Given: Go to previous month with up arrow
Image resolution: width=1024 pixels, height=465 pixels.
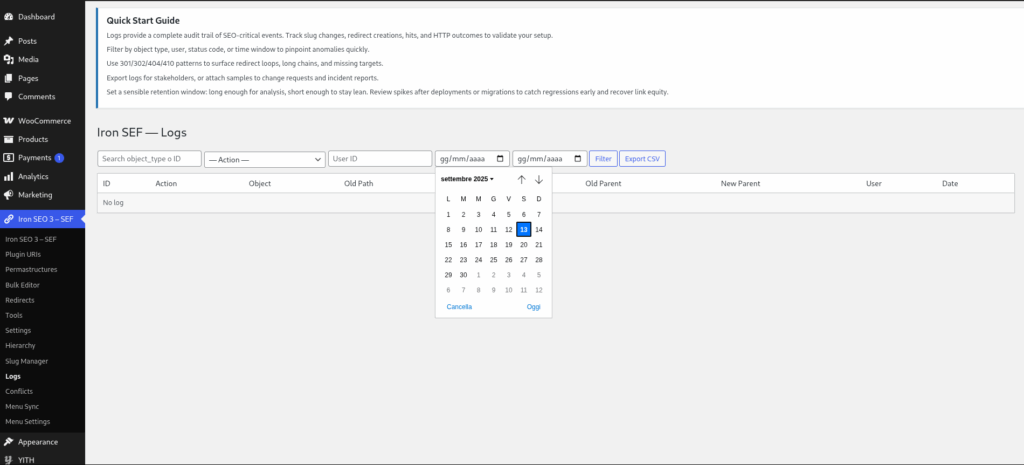Looking at the screenshot, I should [521, 179].
